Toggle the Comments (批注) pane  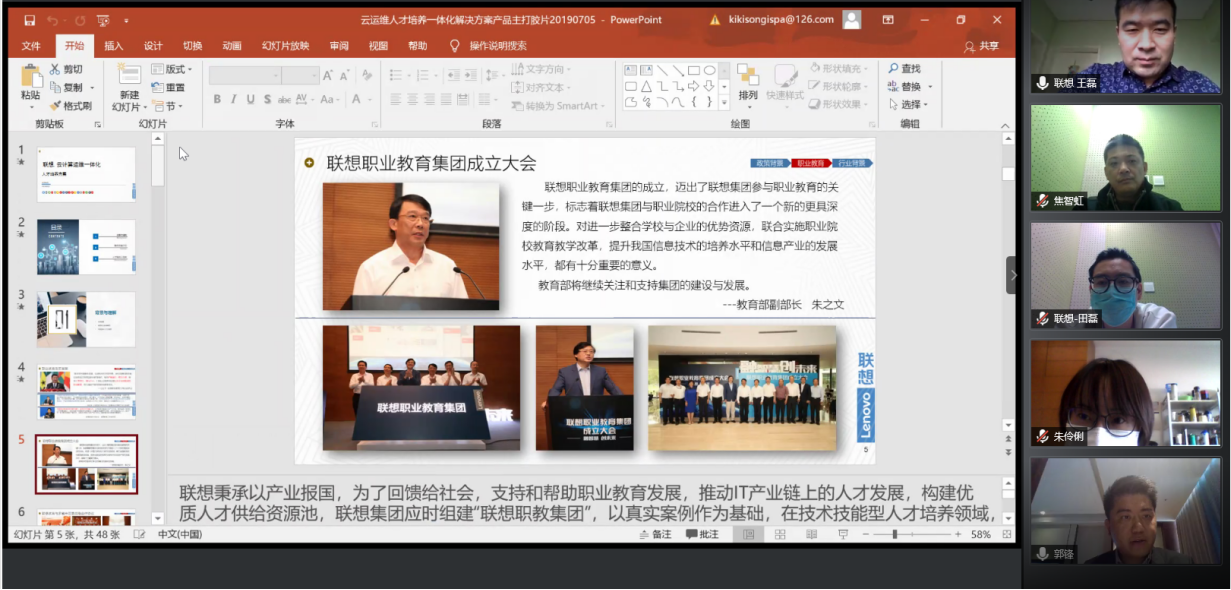tap(702, 535)
